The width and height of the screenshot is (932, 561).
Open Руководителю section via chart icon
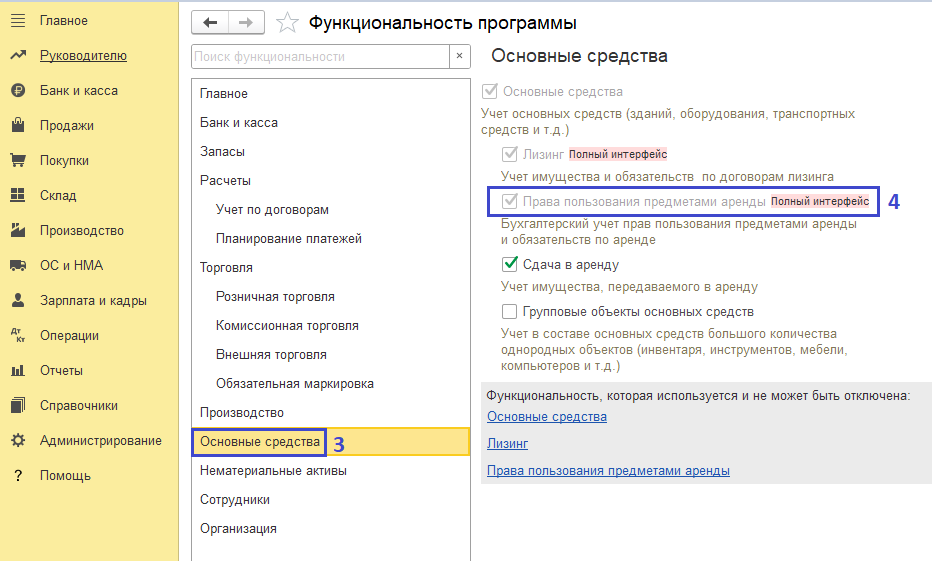click(x=18, y=56)
